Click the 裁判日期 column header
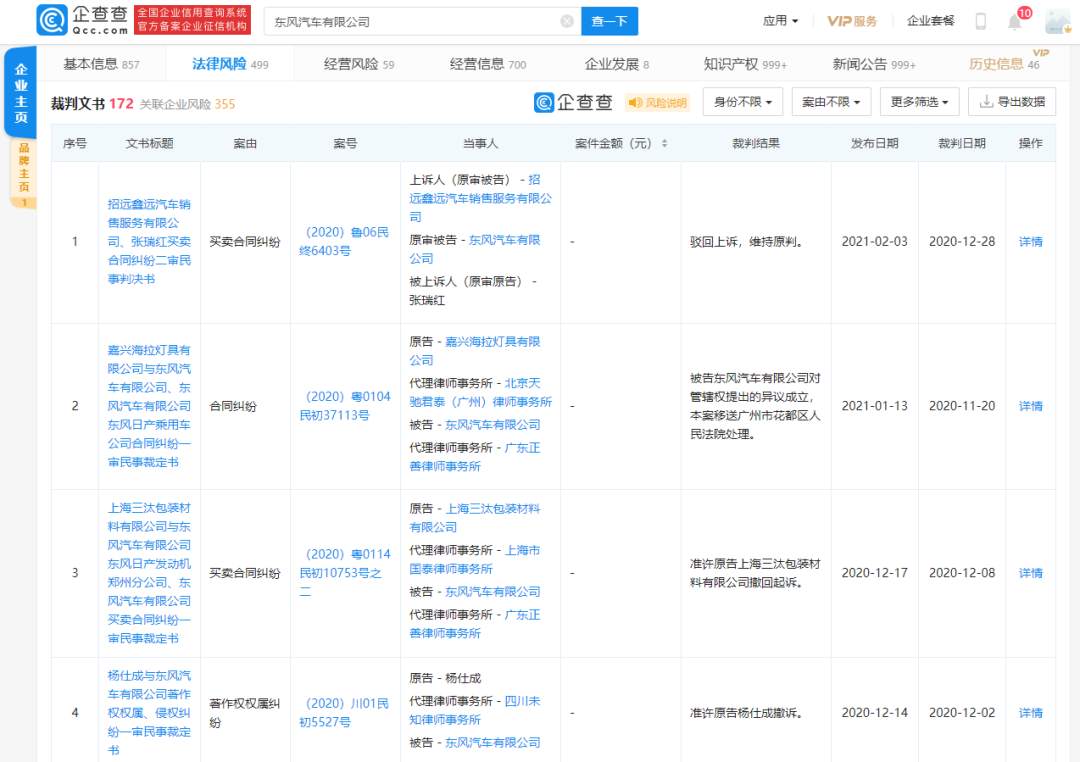Viewport: 1080px width, 762px height. click(962, 143)
